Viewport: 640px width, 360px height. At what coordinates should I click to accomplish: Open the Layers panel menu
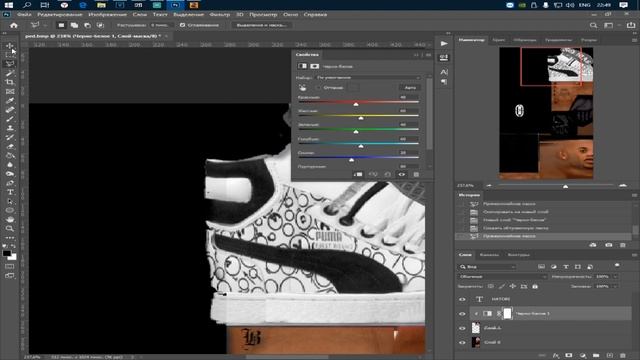pos(634,255)
